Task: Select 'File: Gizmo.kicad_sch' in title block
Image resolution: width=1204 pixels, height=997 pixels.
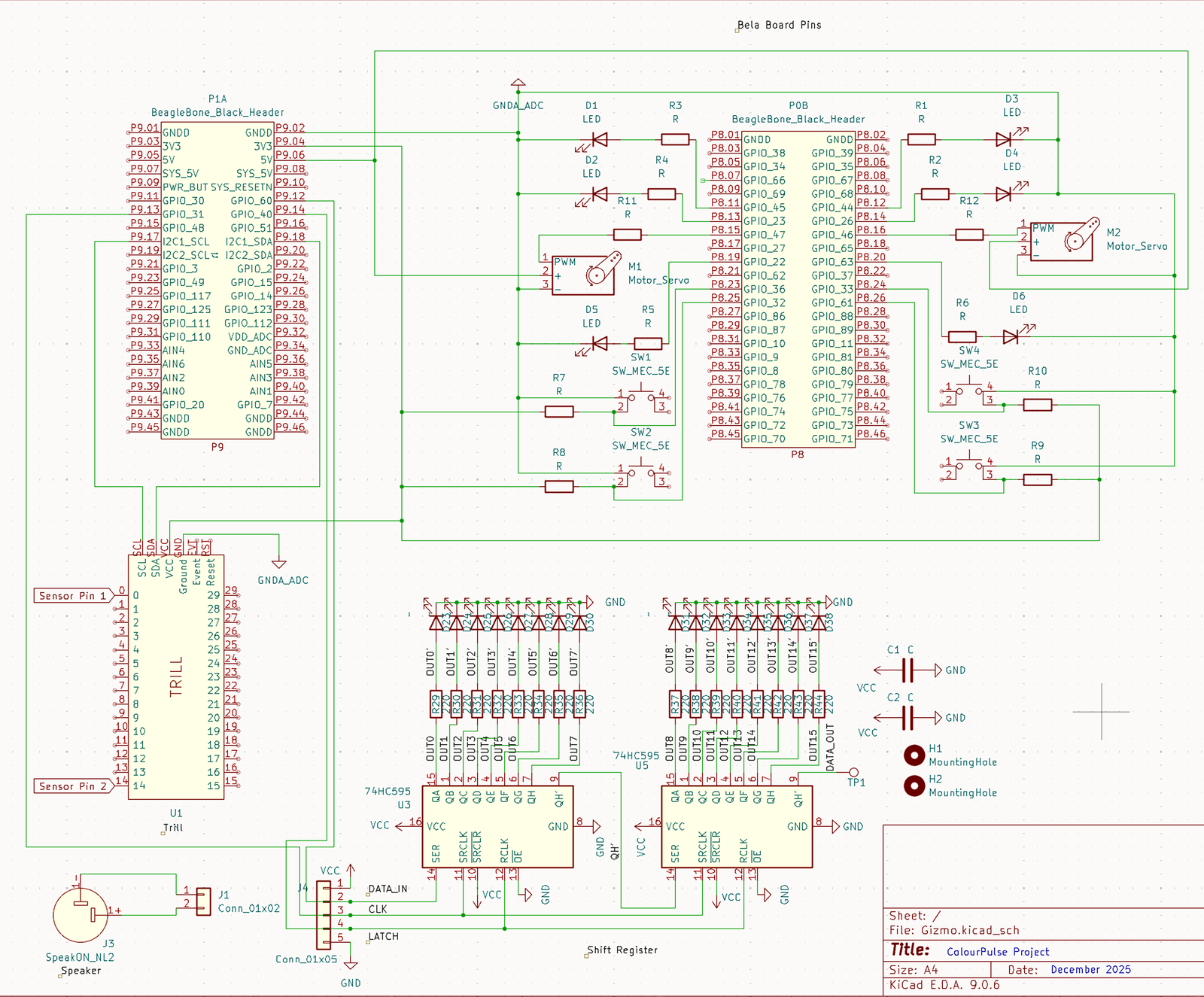Action: click(954, 930)
